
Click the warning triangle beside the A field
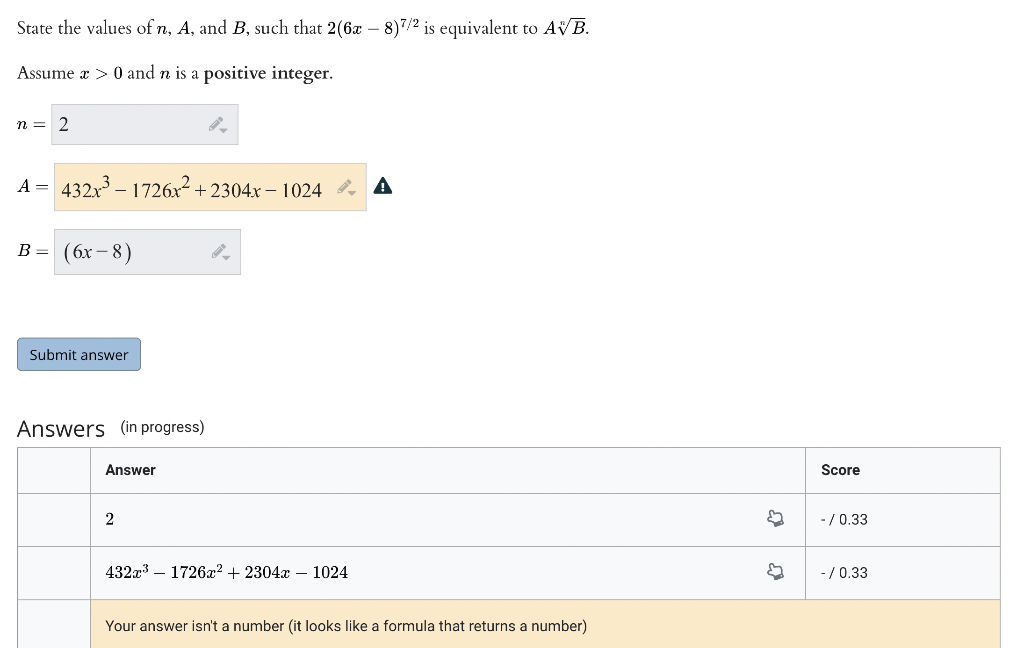click(383, 186)
